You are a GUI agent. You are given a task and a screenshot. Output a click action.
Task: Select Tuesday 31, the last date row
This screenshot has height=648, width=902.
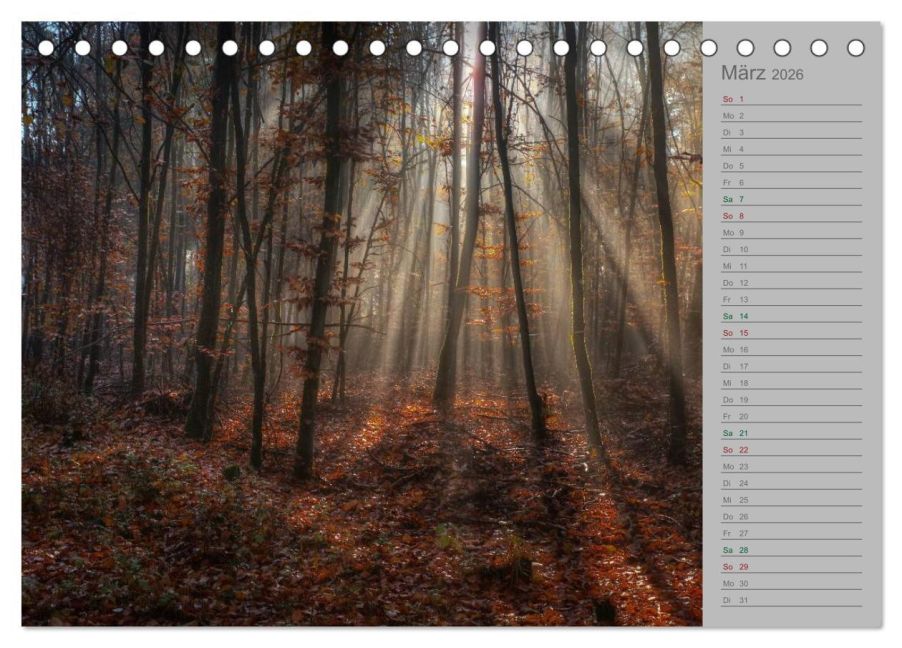click(x=792, y=600)
